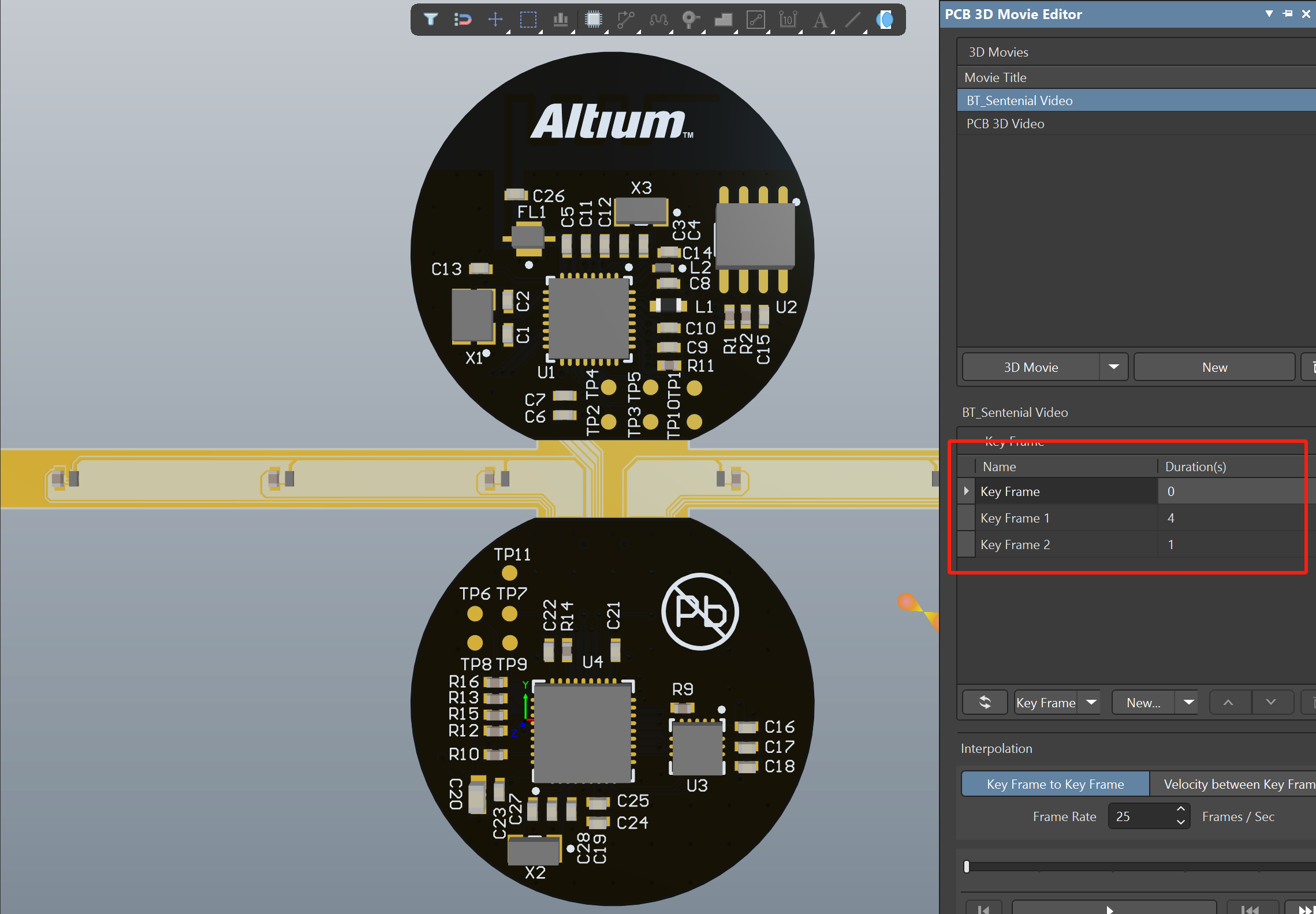Select the PCB 3D Video movie entry
Screen dimensions: 1316x914
pos(1005,124)
